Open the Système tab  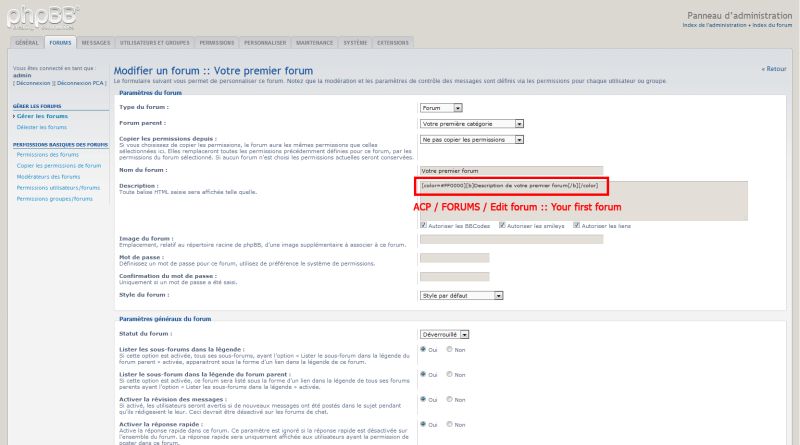pos(355,43)
